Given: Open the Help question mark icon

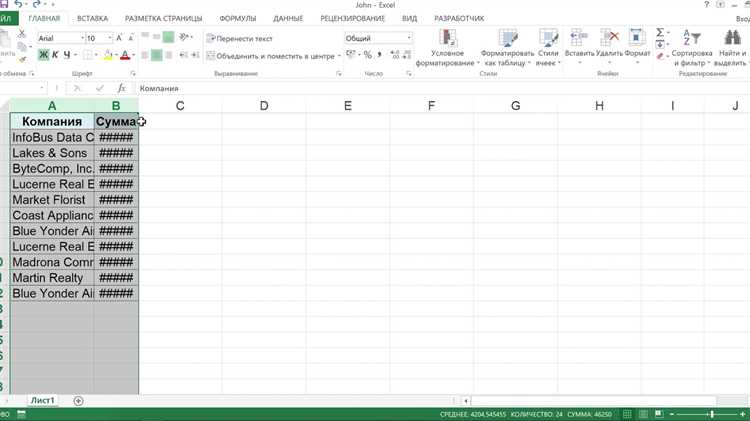Looking at the screenshot, I should [x=706, y=5].
